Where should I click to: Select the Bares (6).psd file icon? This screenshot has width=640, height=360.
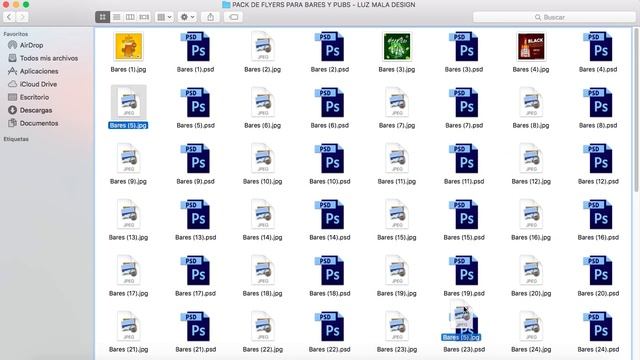pos(330,102)
